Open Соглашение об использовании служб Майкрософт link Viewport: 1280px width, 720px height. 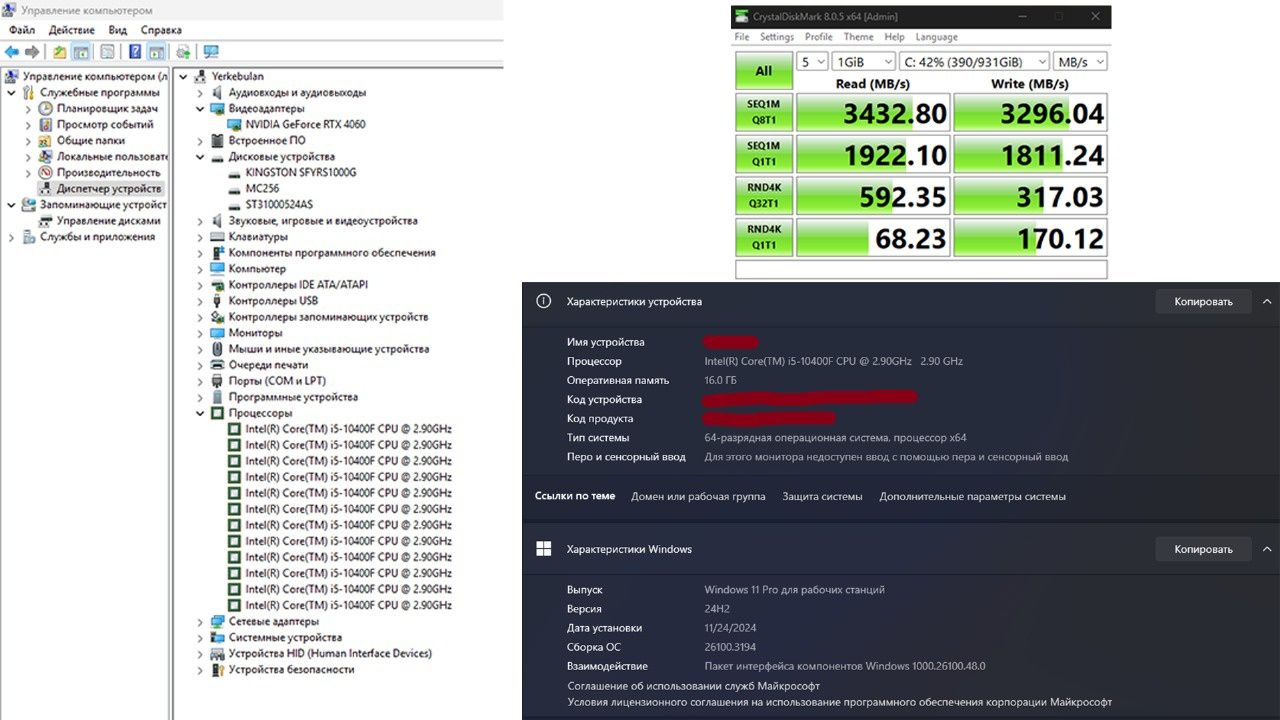[x=693, y=686]
